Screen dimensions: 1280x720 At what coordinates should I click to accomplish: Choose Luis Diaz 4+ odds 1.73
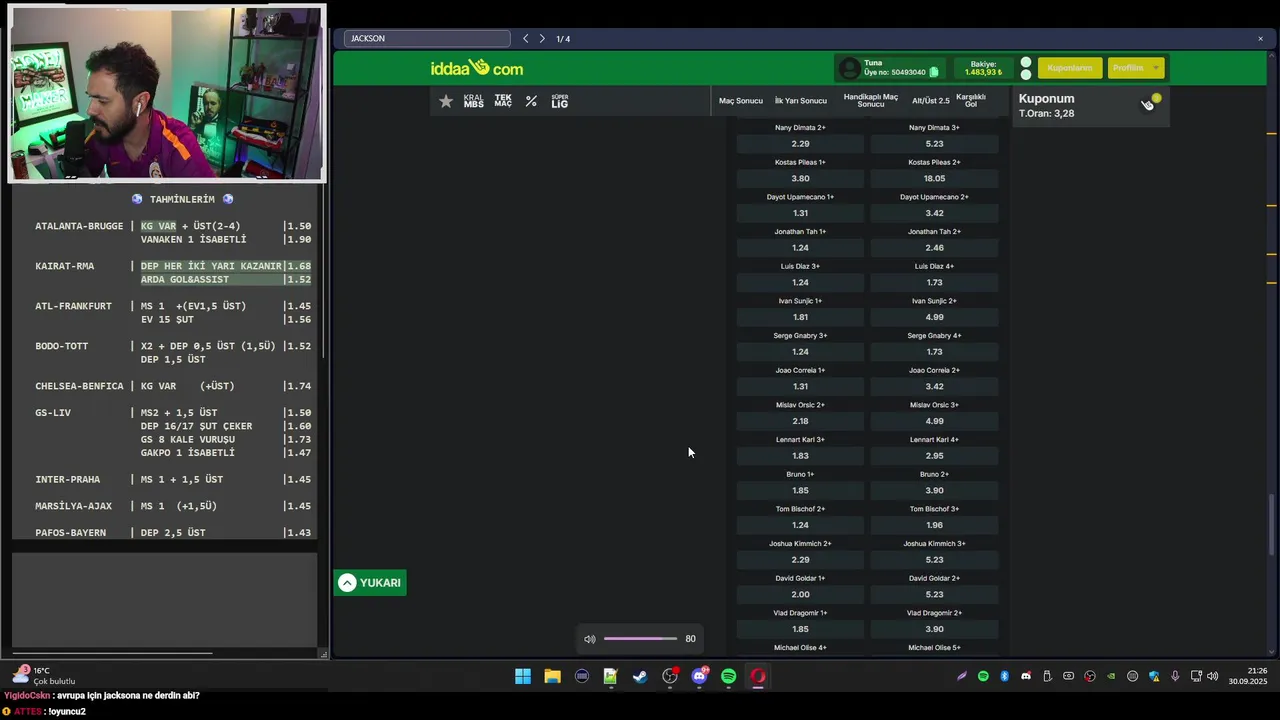934,283
